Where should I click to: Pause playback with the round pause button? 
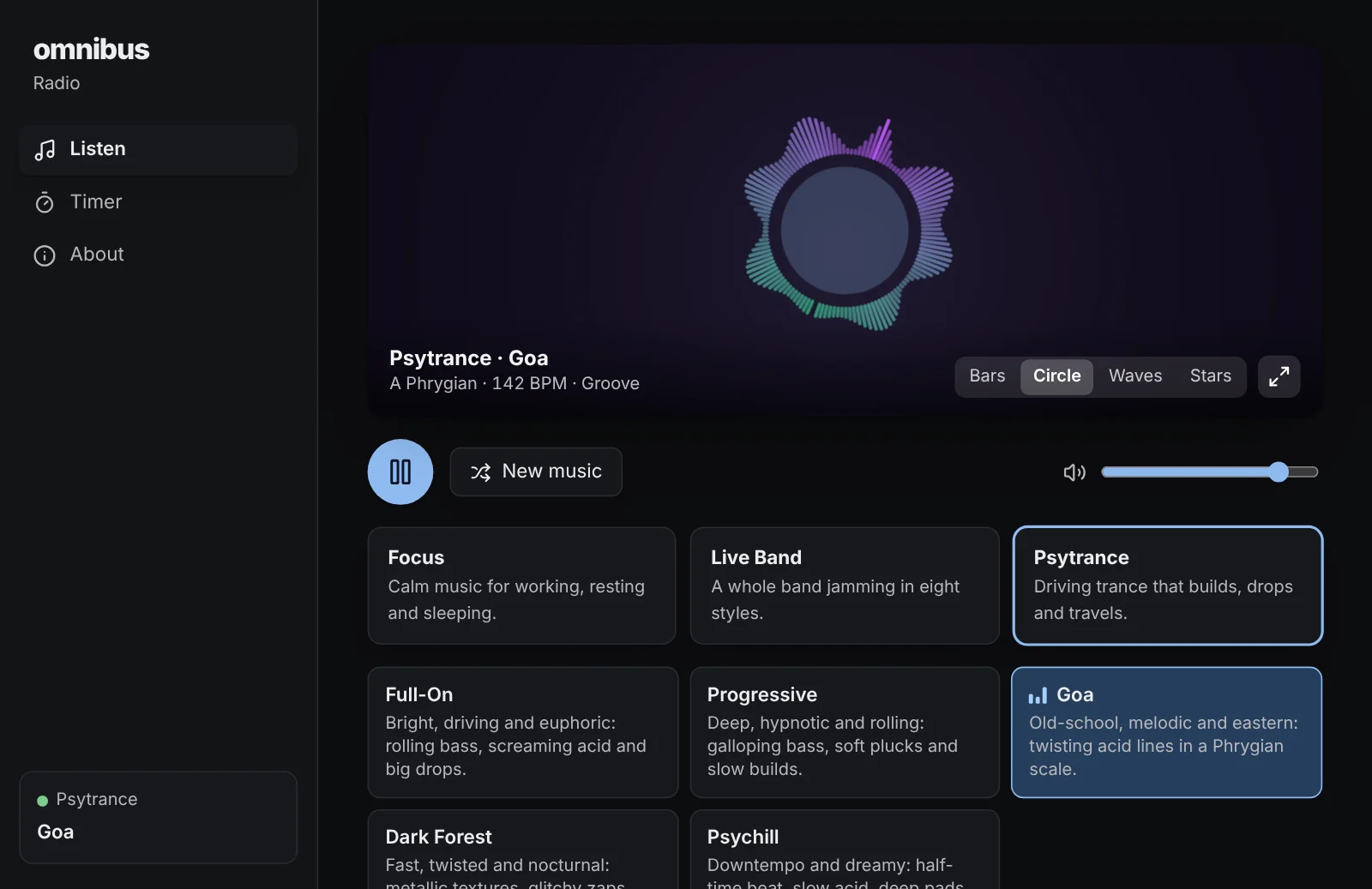pyautogui.click(x=400, y=472)
